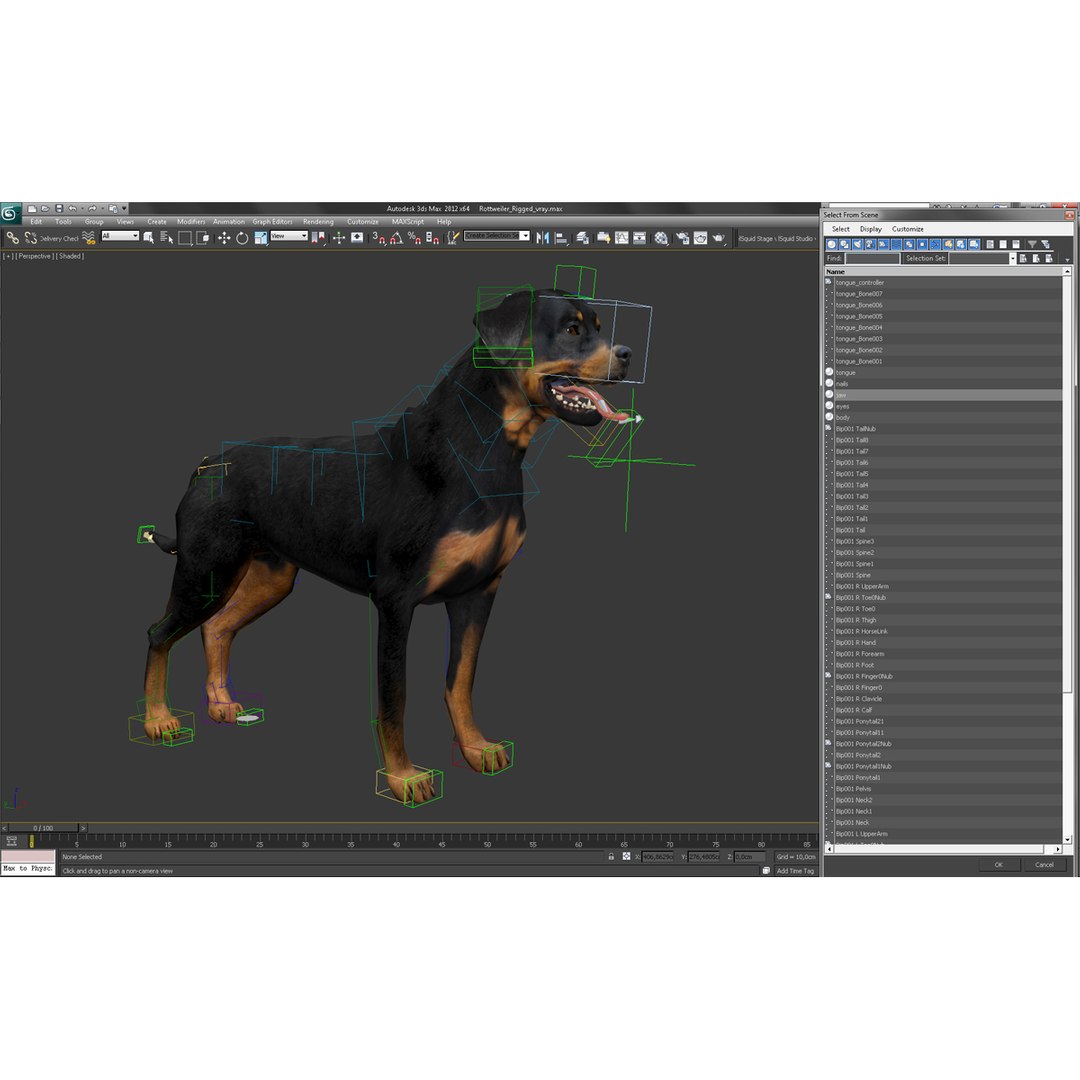
Task: Open the Edit menu
Action: (36, 222)
